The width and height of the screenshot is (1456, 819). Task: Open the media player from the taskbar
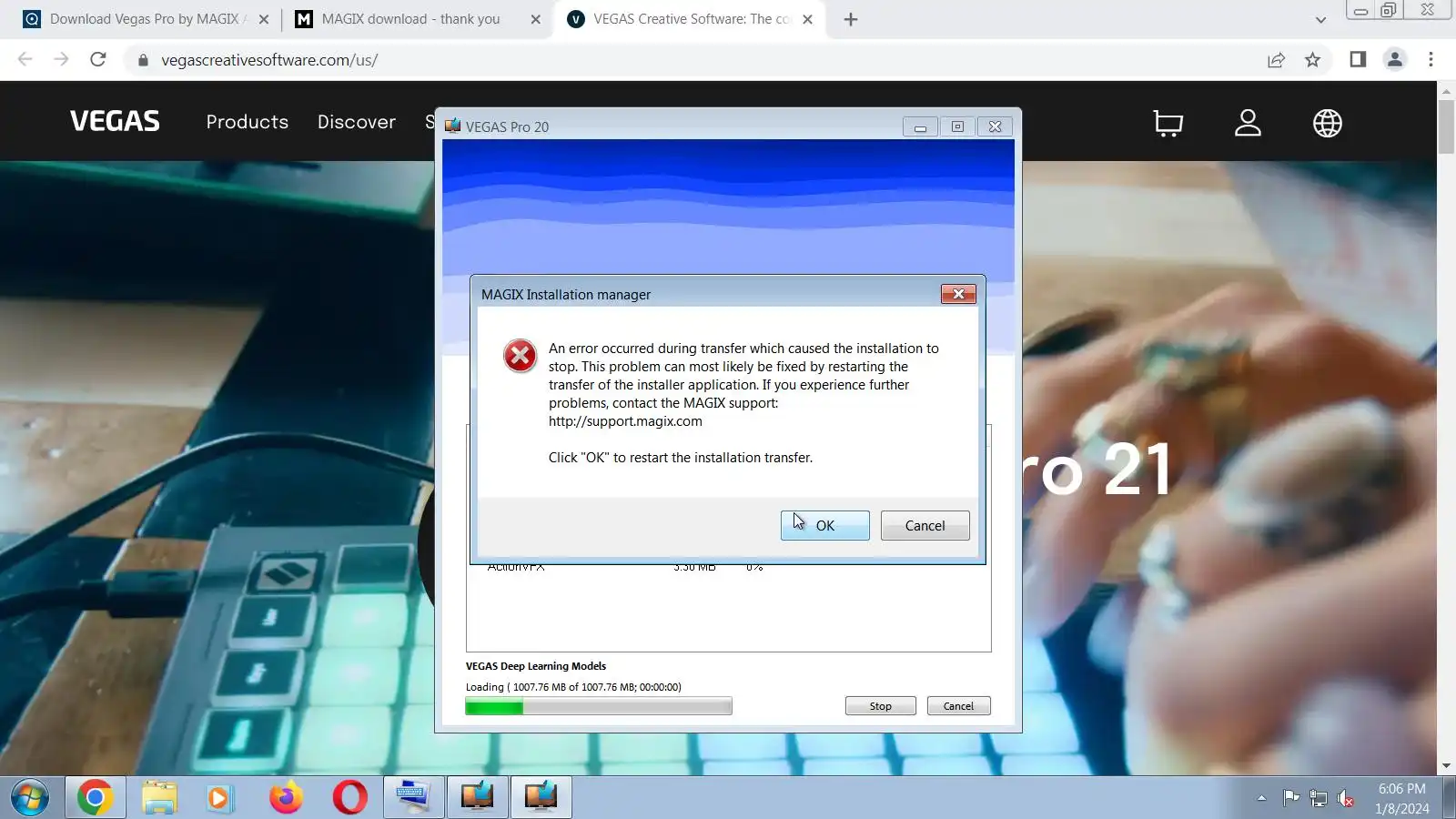219,798
